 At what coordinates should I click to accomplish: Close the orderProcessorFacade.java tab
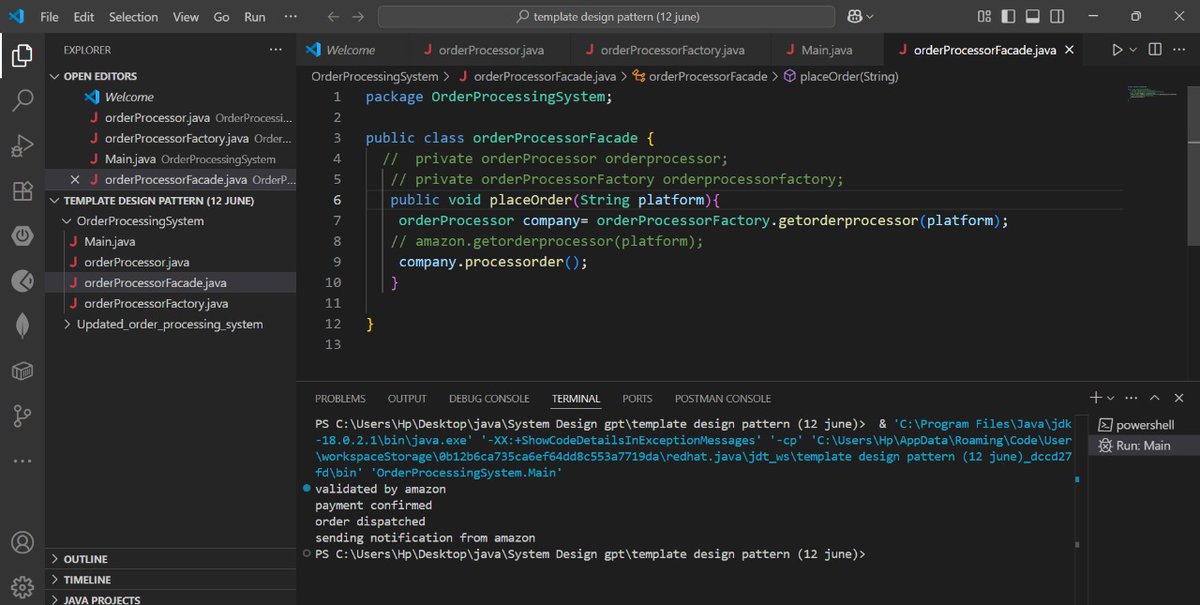click(x=1069, y=50)
